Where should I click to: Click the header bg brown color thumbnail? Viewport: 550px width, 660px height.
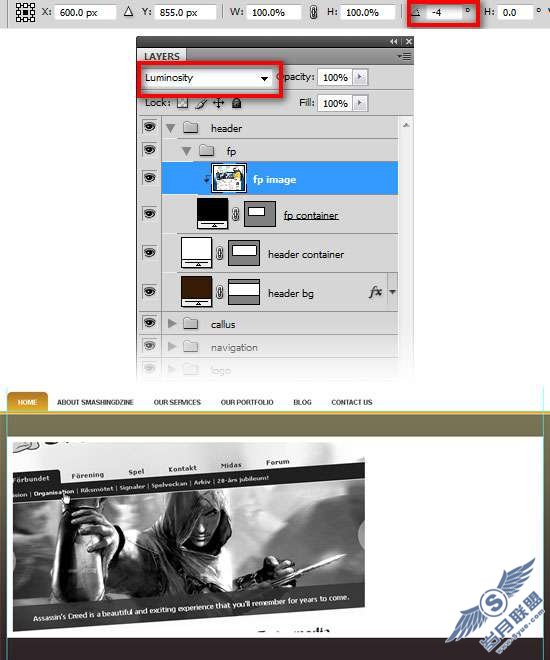[x=197, y=291]
